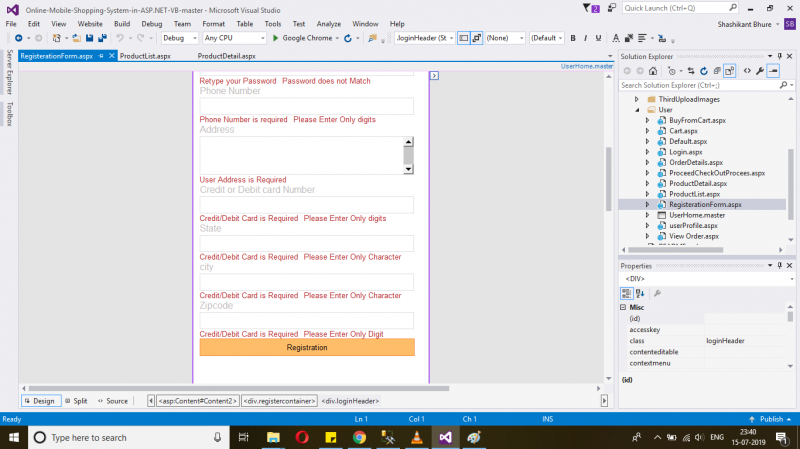The height and width of the screenshot is (449, 800).
Task: Click the browser Refresh icon in toolbar
Action: coord(348,38)
